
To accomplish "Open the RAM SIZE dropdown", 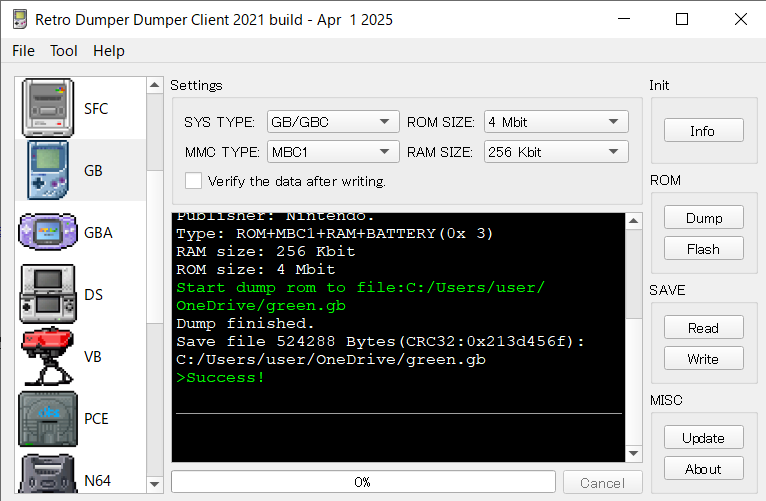I will click(556, 152).
